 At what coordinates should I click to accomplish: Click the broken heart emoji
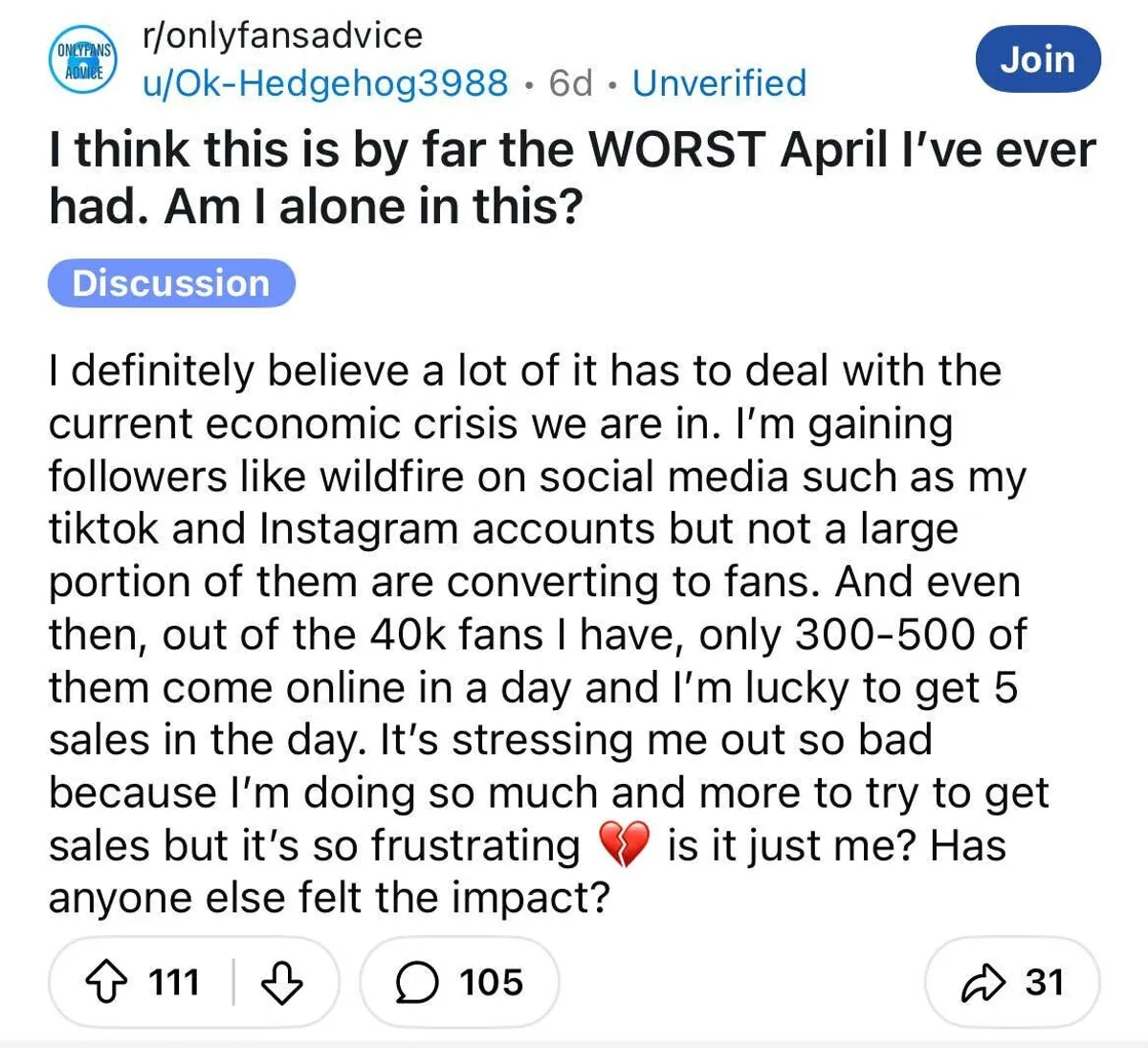(624, 846)
